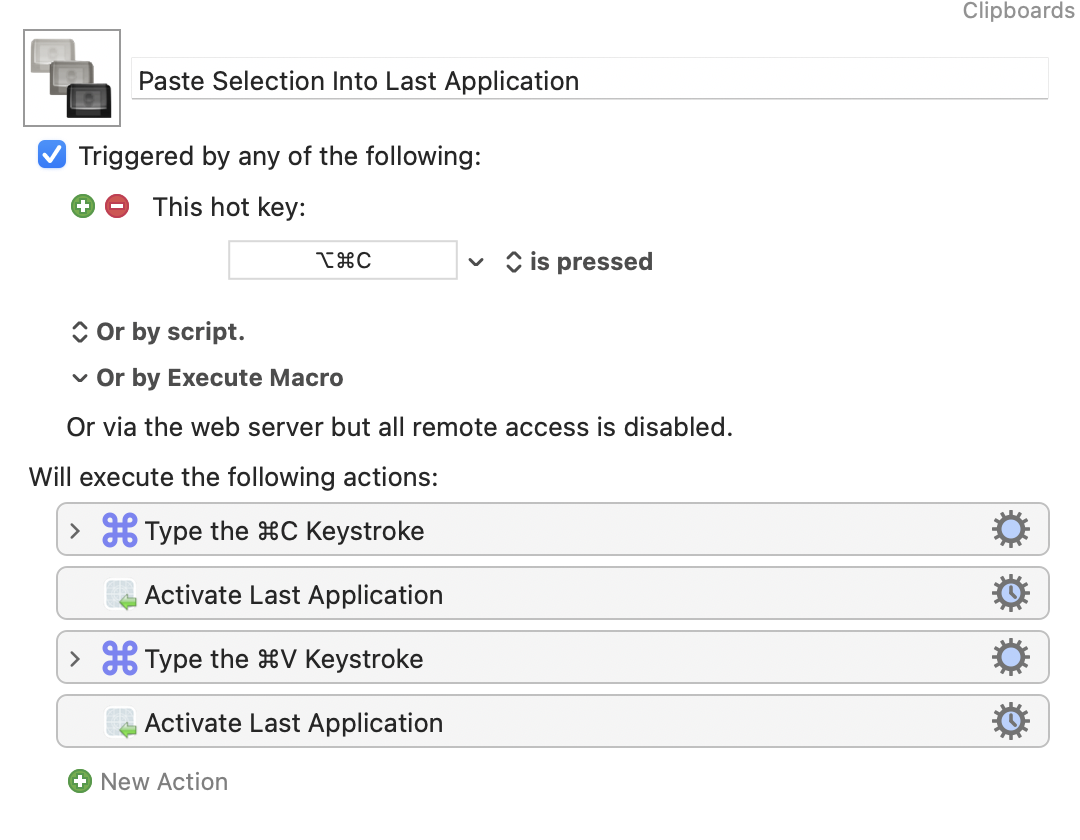The width and height of the screenshot is (1080, 840).
Task: Open gear menu for ⌘C Keystroke action
Action: [x=1010, y=530]
